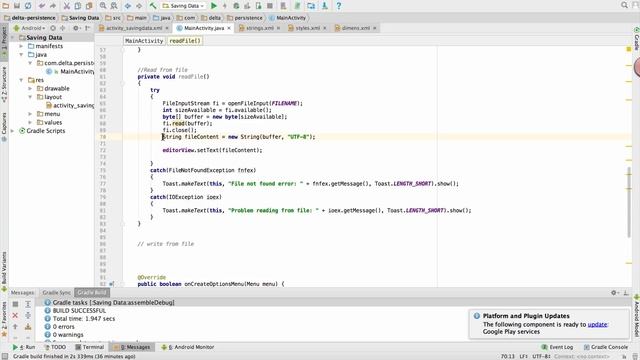640x360 pixels.
Task: Expand the manifests folder arrow
Action: pos(21,46)
